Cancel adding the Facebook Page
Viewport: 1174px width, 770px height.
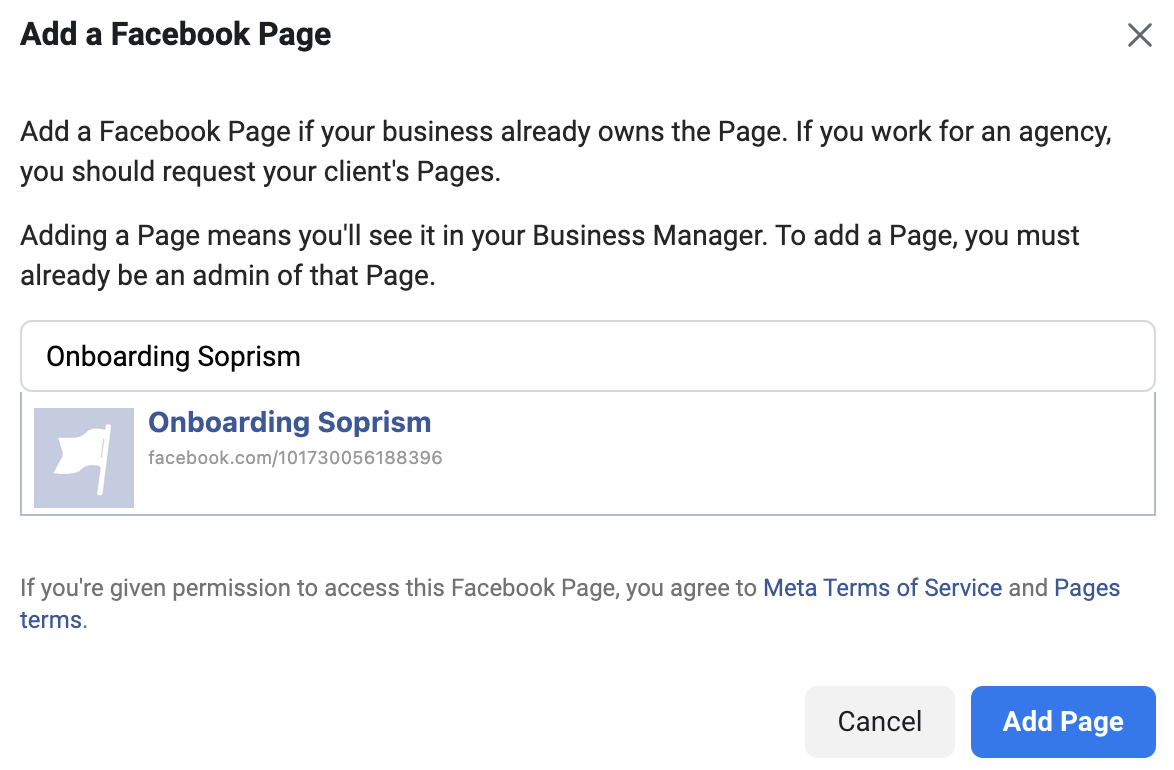pos(880,721)
